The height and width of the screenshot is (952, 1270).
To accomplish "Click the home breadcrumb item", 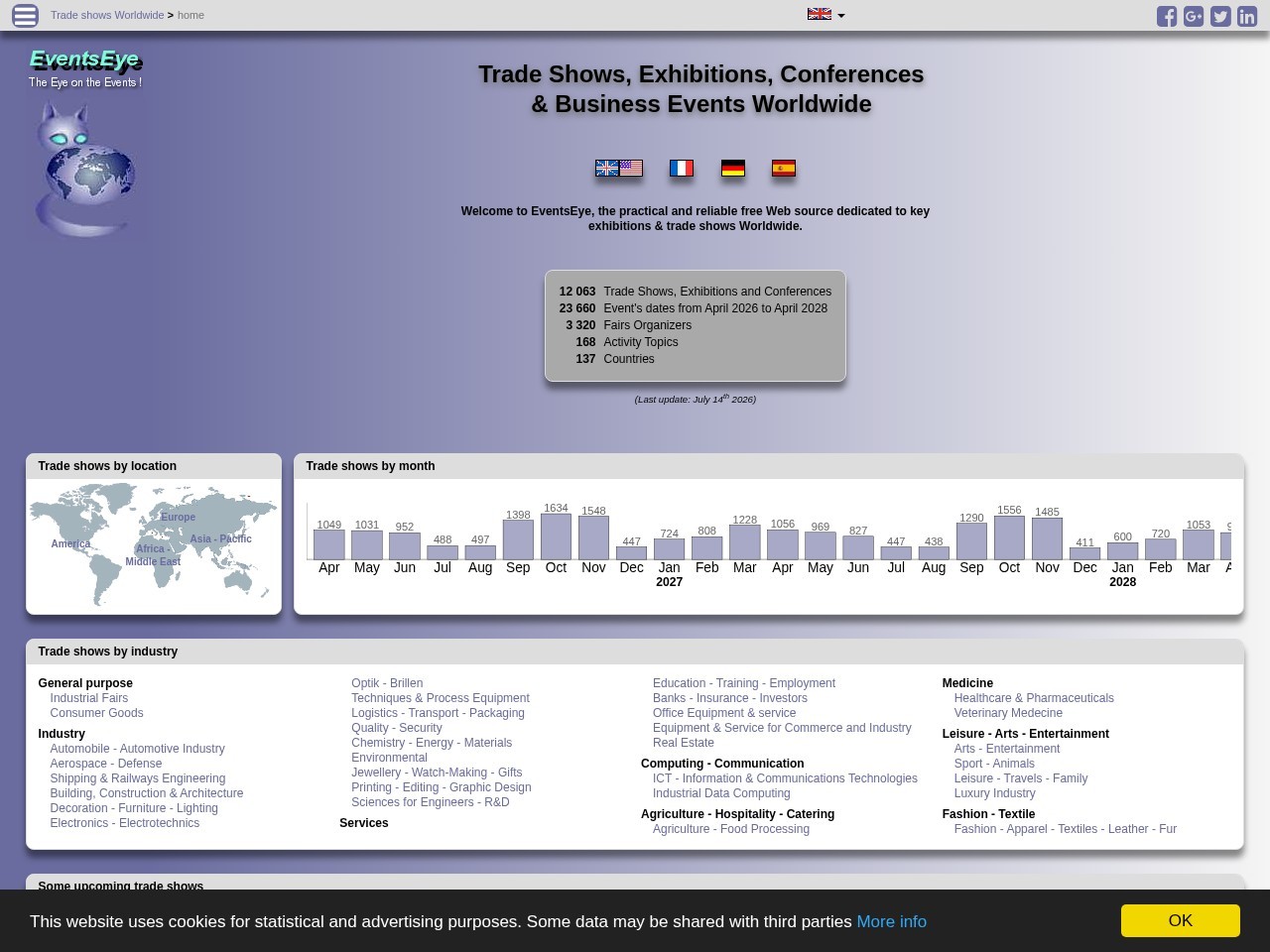I will pos(190,15).
